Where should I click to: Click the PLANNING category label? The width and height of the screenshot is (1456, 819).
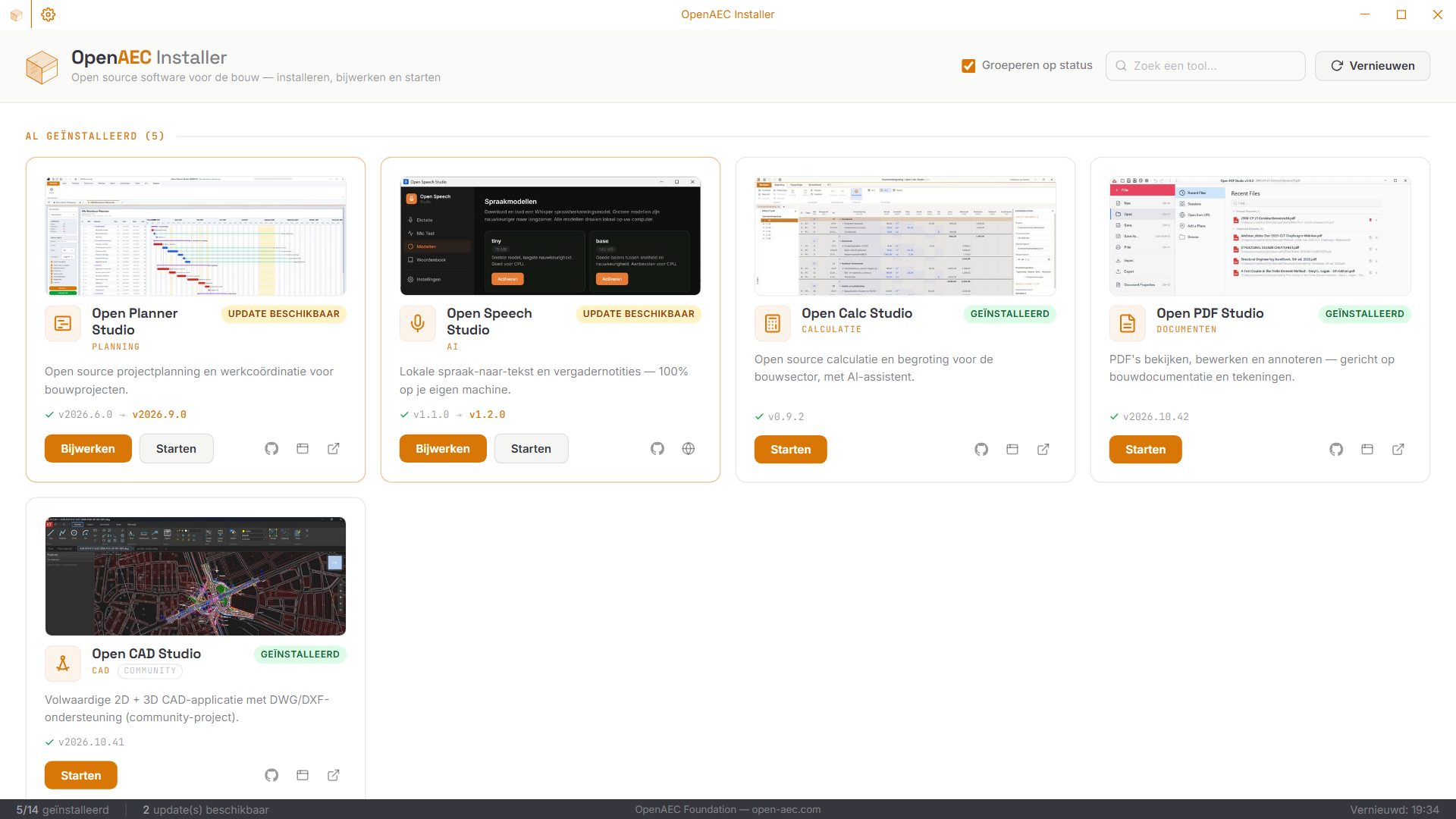[x=116, y=347]
